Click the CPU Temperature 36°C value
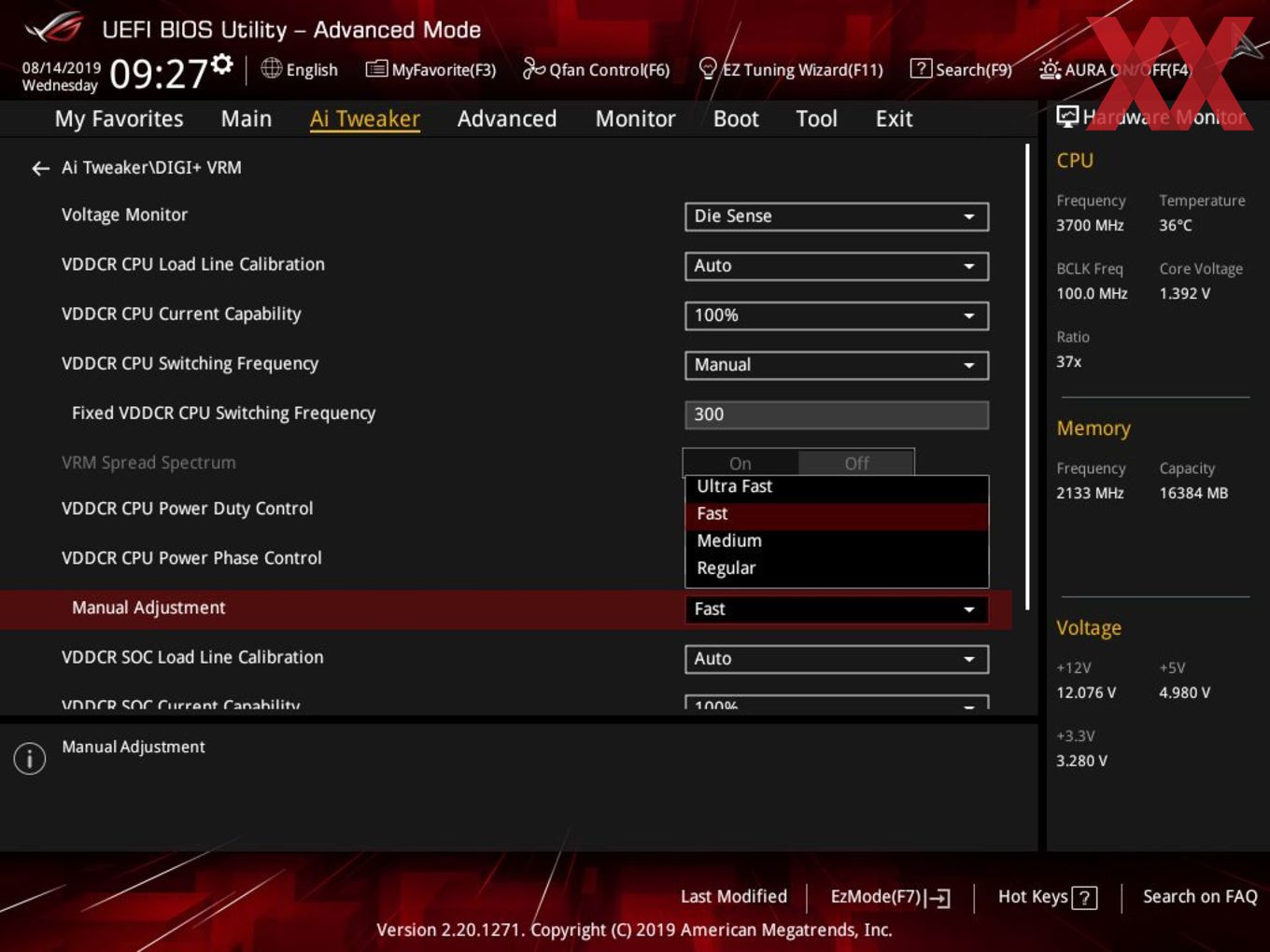1270x952 pixels. click(1176, 225)
